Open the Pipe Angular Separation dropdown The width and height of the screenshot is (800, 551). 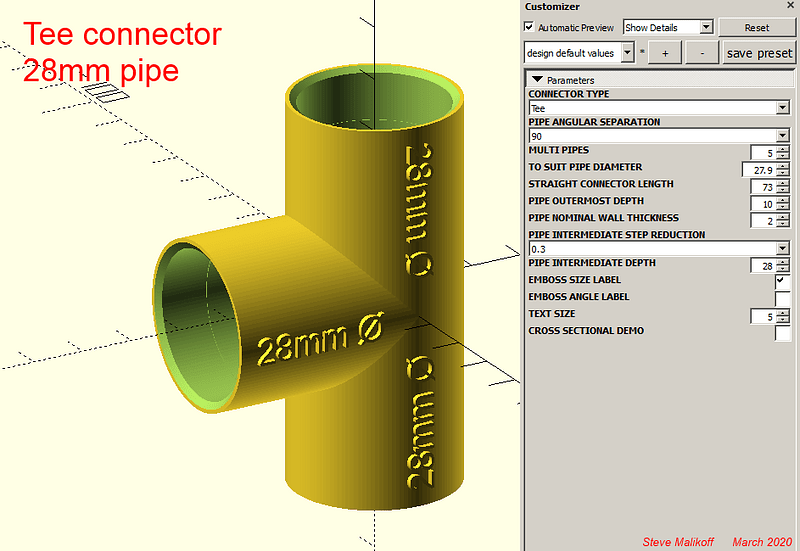point(659,136)
